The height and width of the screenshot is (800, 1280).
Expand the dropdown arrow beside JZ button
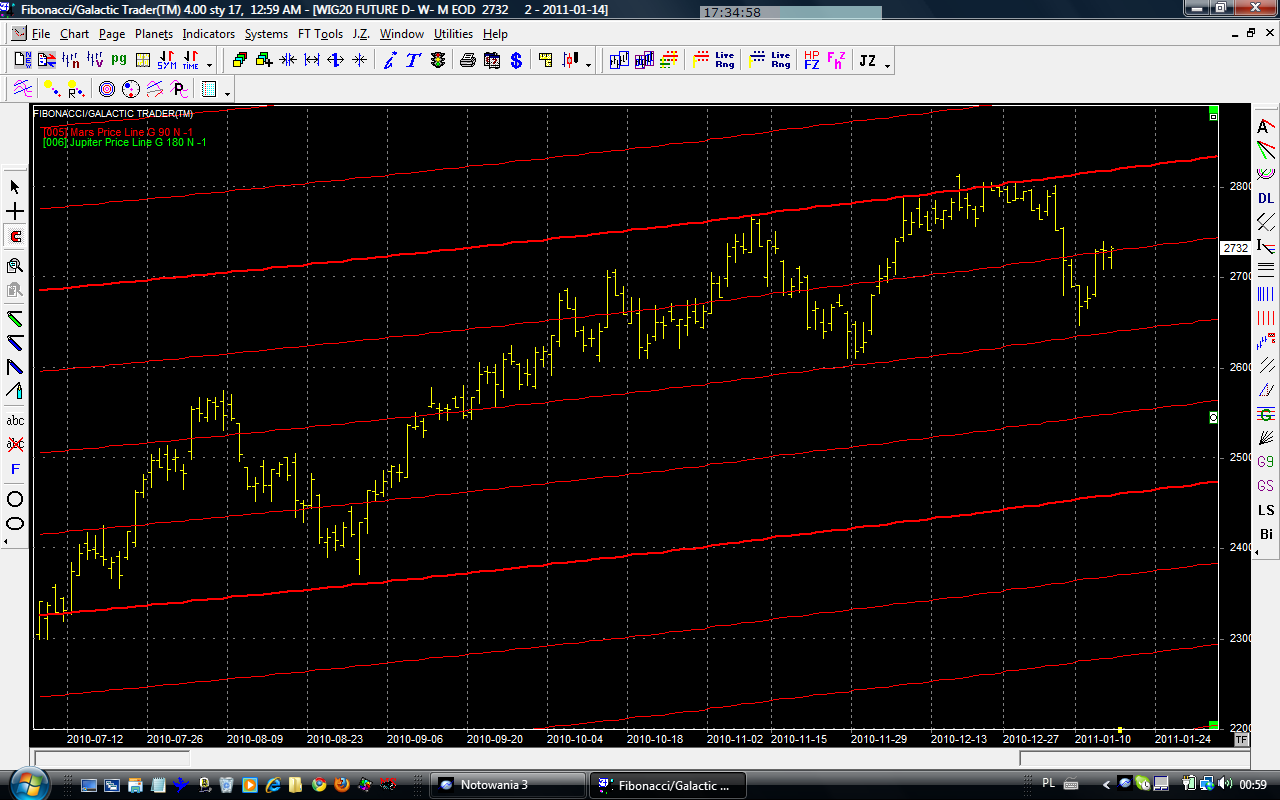tap(887, 66)
